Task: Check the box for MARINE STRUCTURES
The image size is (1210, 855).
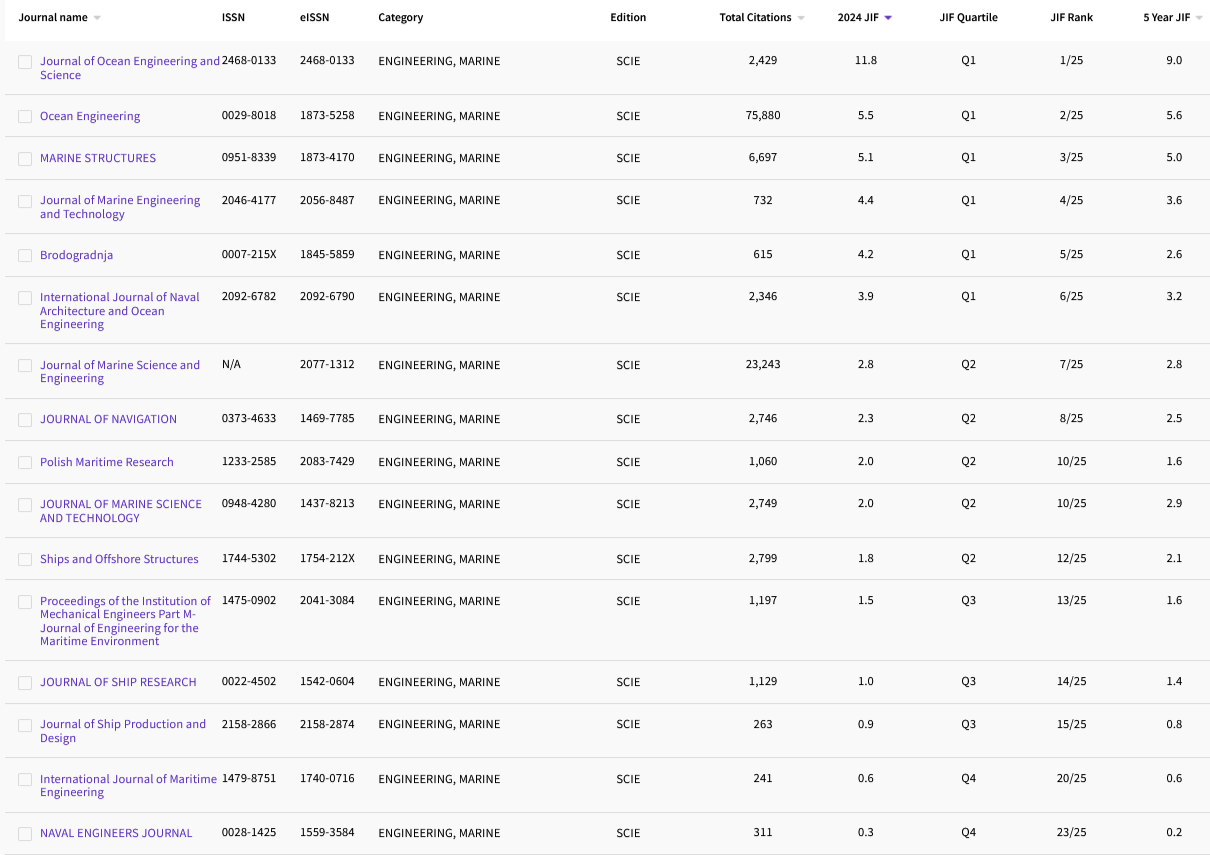Action: coord(25,159)
